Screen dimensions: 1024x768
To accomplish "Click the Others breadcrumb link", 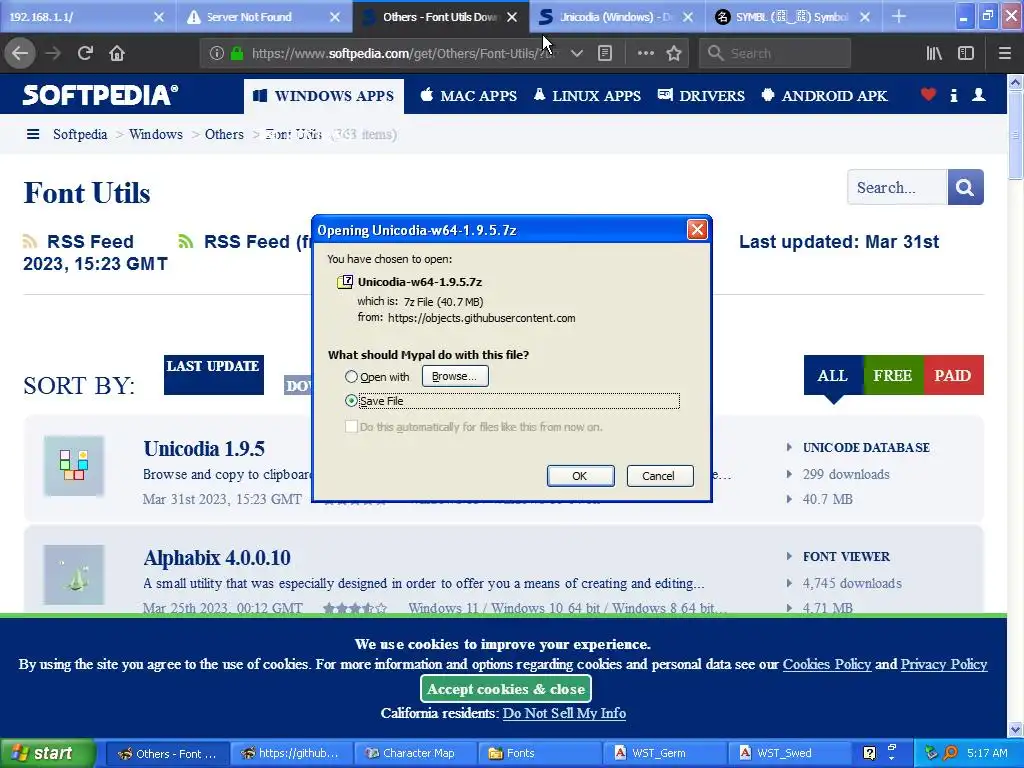I will (x=224, y=135).
